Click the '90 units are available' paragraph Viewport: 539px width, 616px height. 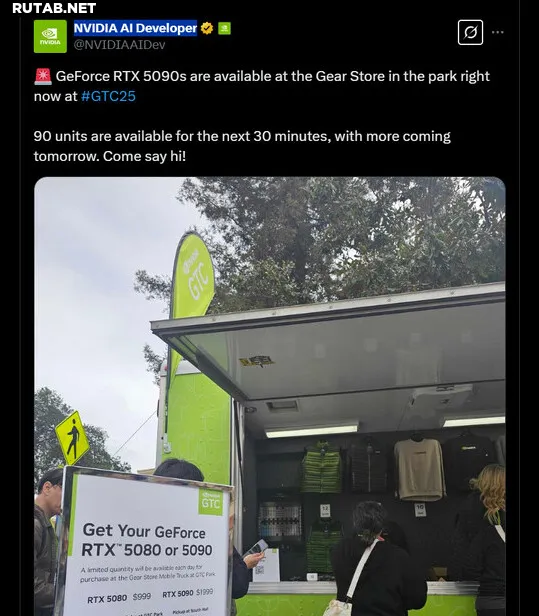[242, 146]
